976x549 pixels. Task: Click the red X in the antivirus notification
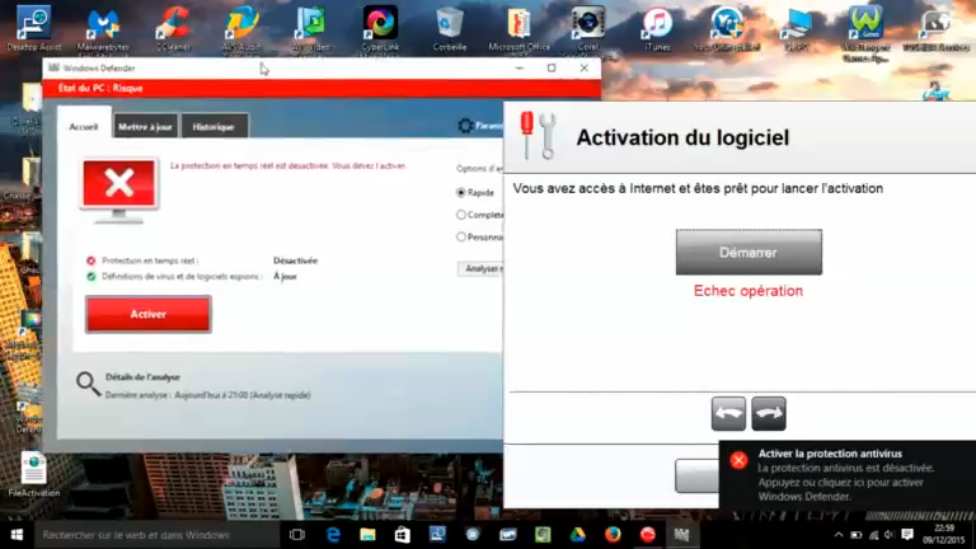739,461
